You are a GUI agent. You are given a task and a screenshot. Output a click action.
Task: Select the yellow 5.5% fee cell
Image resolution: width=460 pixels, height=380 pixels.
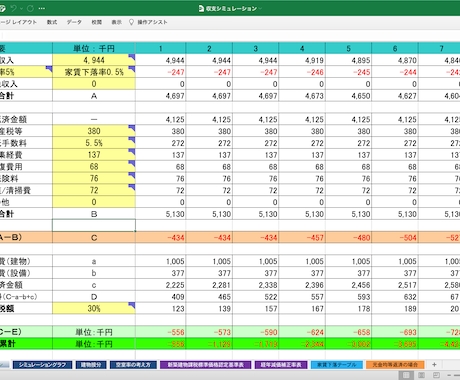coord(94,143)
